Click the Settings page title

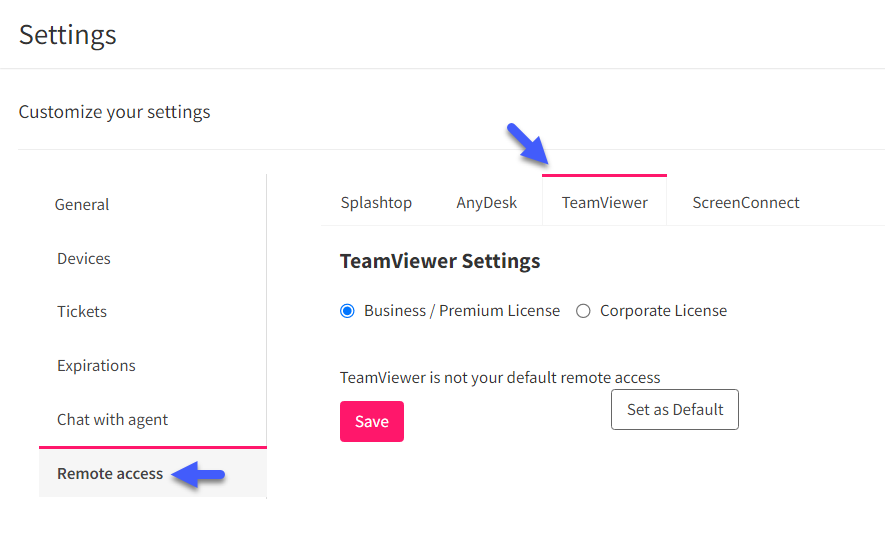(x=68, y=35)
